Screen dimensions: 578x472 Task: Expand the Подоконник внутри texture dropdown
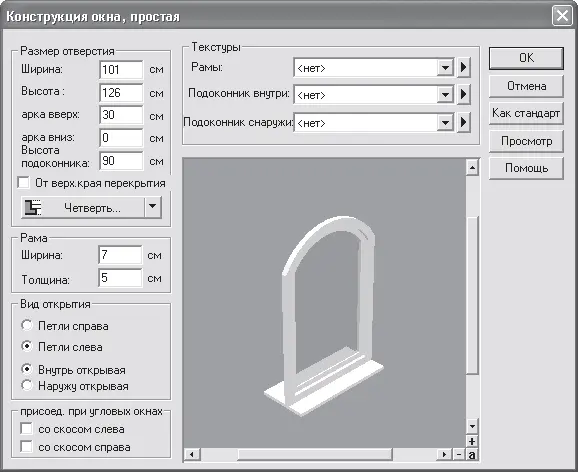pyautogui.click(x=445, y=95)
